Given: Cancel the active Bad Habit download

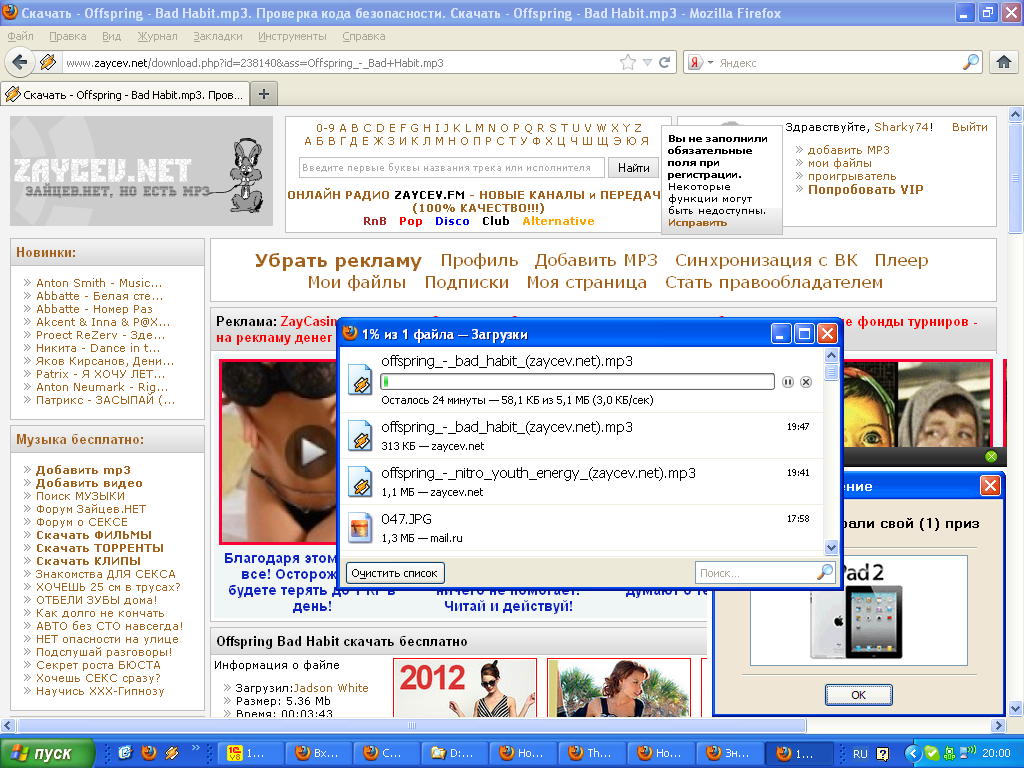Looking at the screenshot, I should [806, 382].
